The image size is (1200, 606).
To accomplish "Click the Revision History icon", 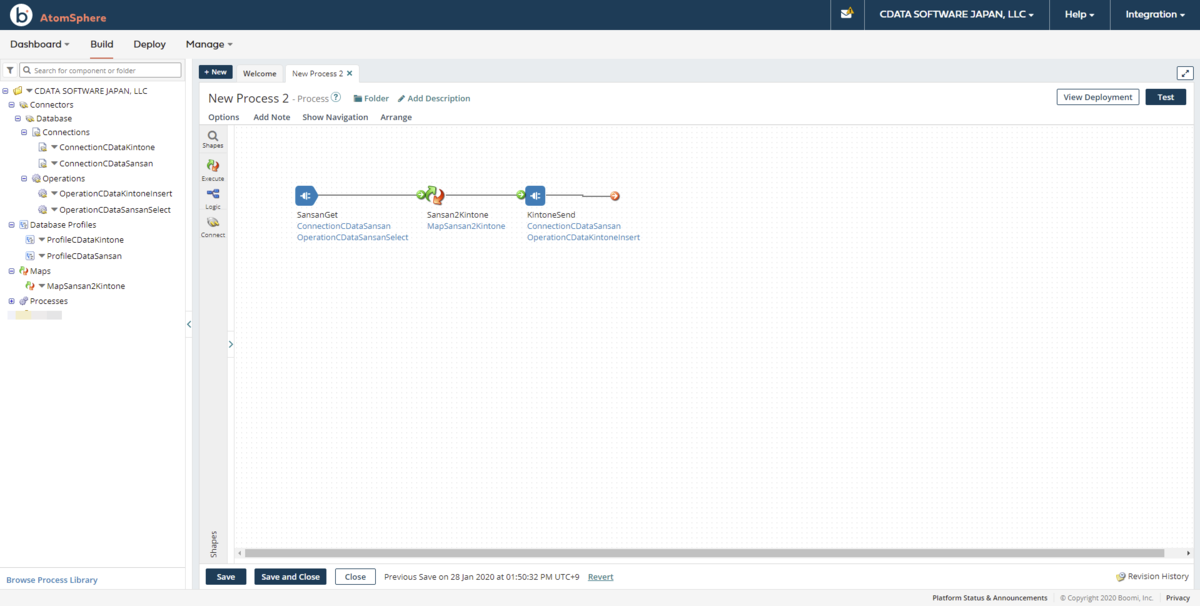I will [x=1121, y=577].
